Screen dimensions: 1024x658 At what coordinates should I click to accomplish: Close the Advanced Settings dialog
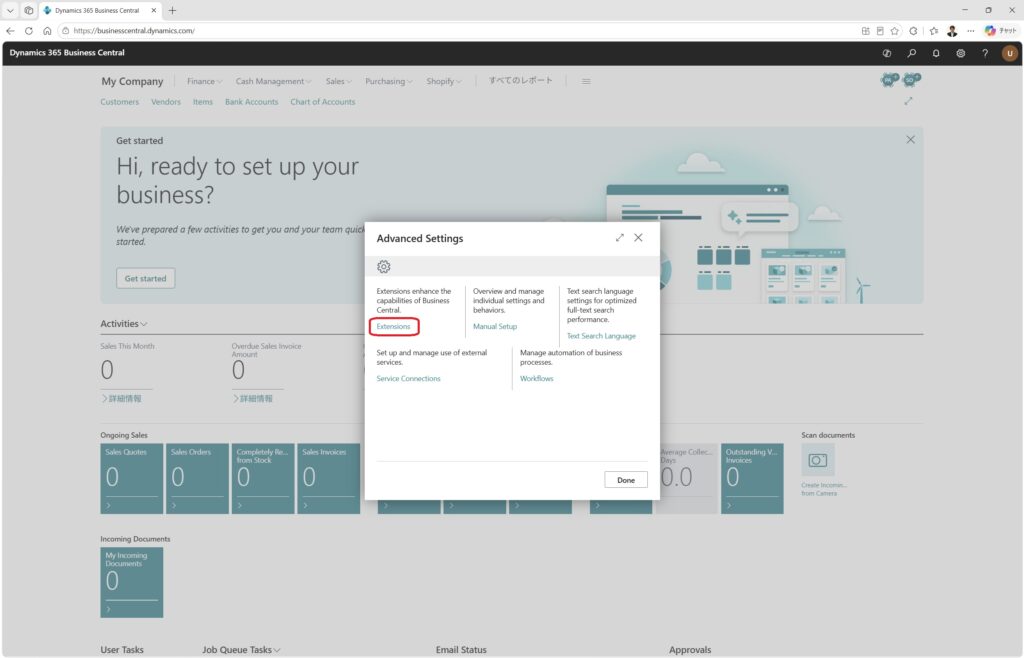click(638, 238)
